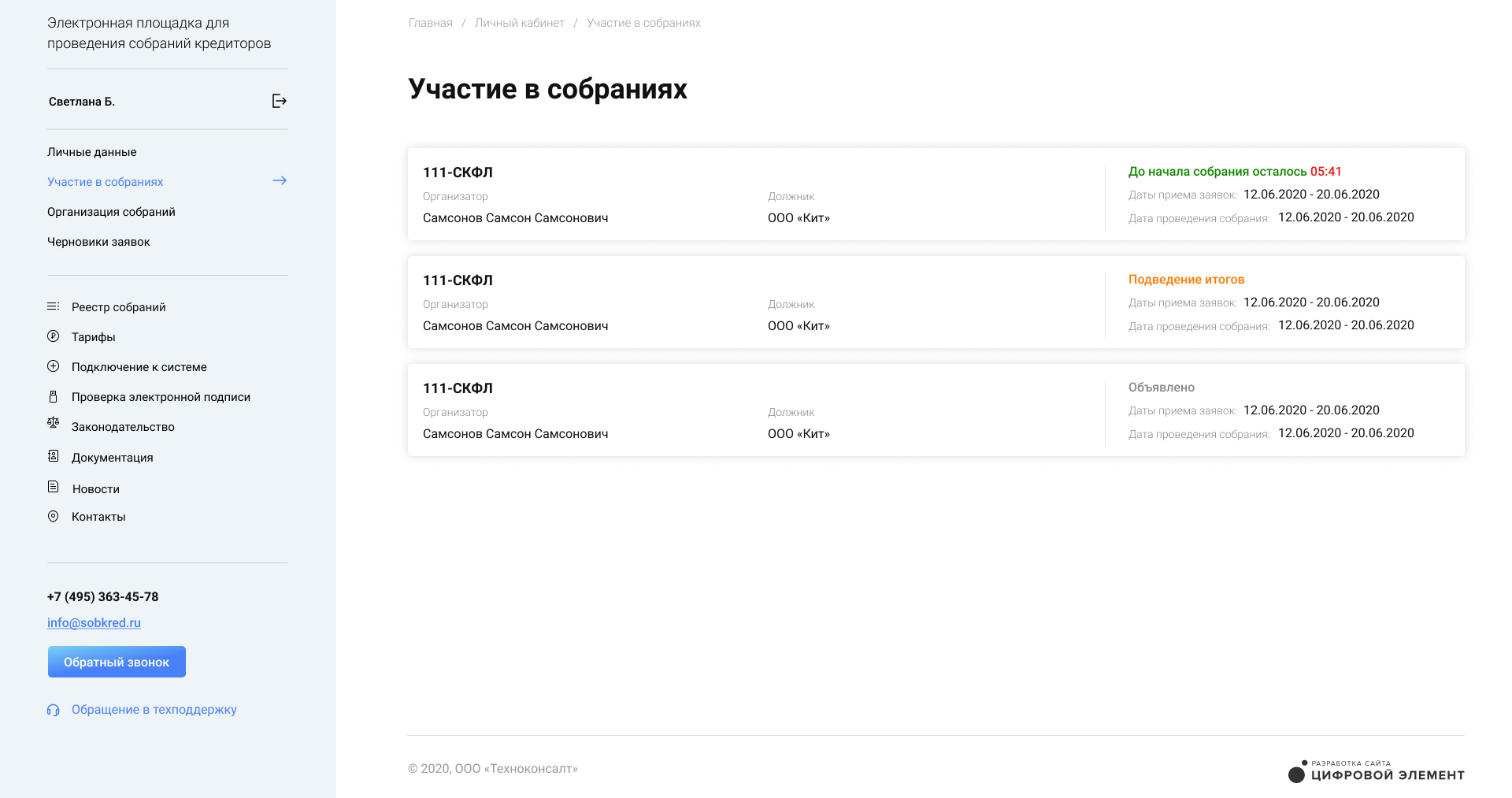The image size is (1512, 798).
Task: Click ООО «Кит» in the Подведение итогов card
Action: pos(799,326)
